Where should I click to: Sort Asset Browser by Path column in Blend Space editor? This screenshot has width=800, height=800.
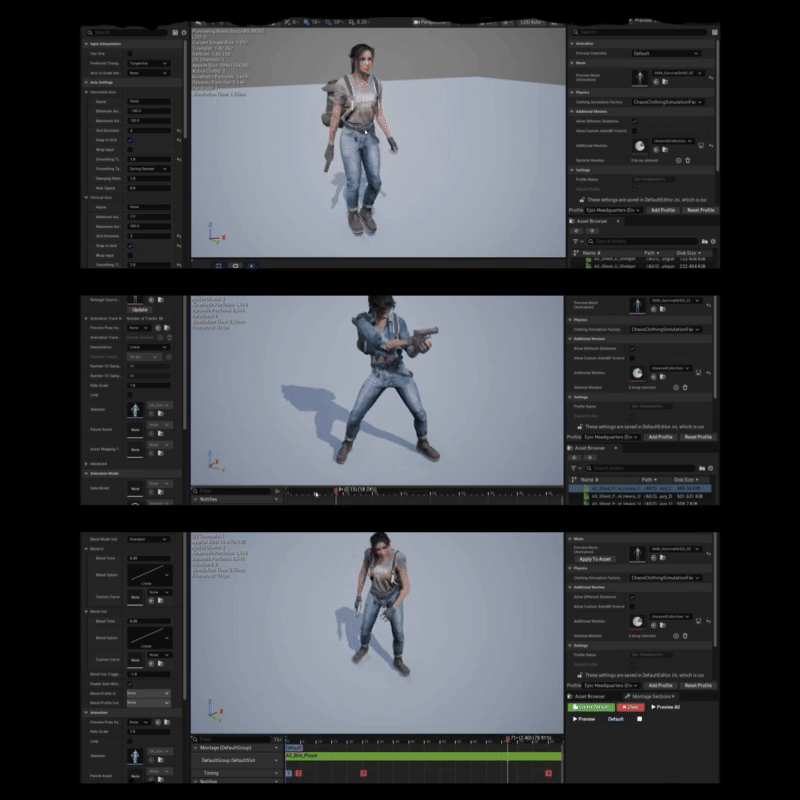coord(651,253)
